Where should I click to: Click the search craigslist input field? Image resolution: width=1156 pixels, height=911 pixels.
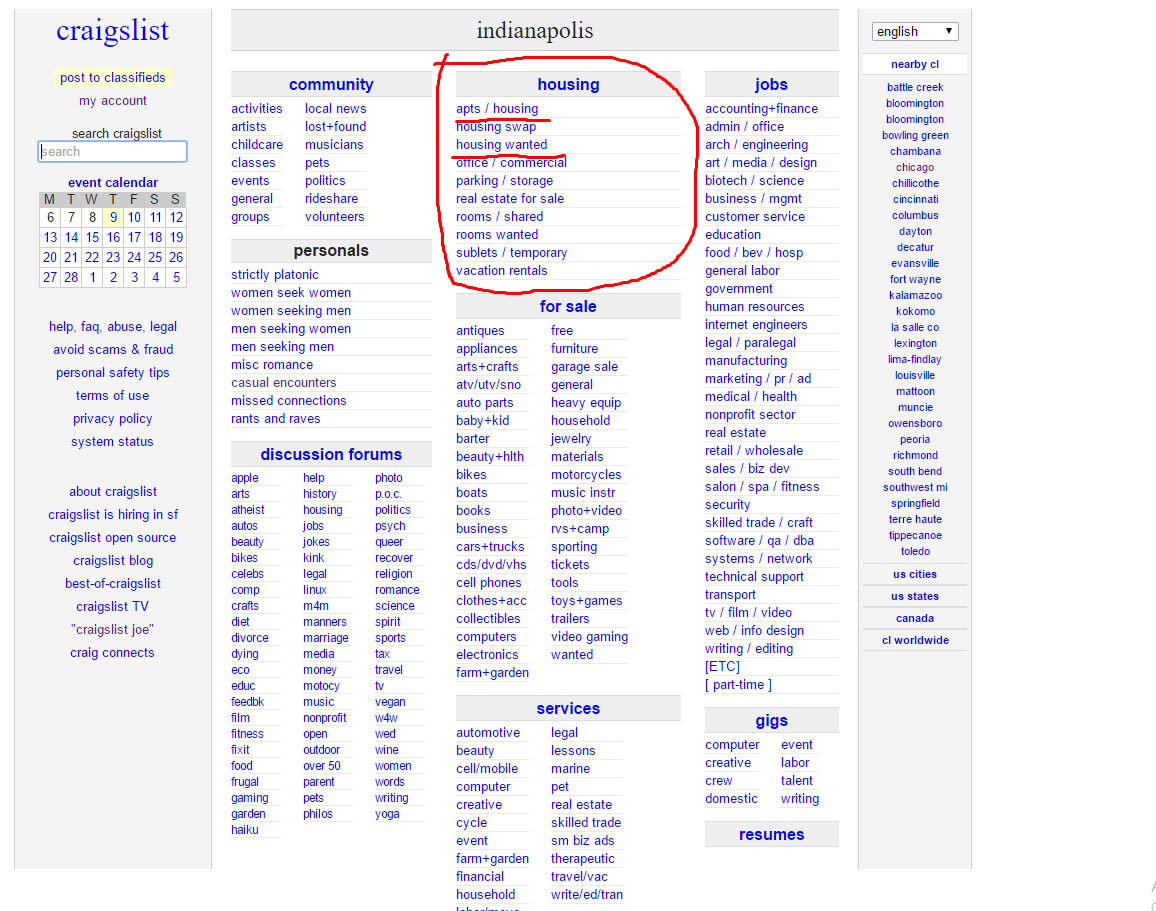[x=112, y=152]
